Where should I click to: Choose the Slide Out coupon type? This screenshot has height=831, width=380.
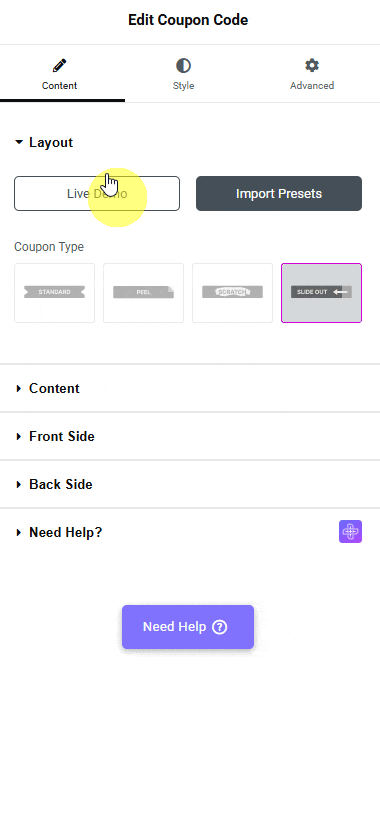[322, 293]
